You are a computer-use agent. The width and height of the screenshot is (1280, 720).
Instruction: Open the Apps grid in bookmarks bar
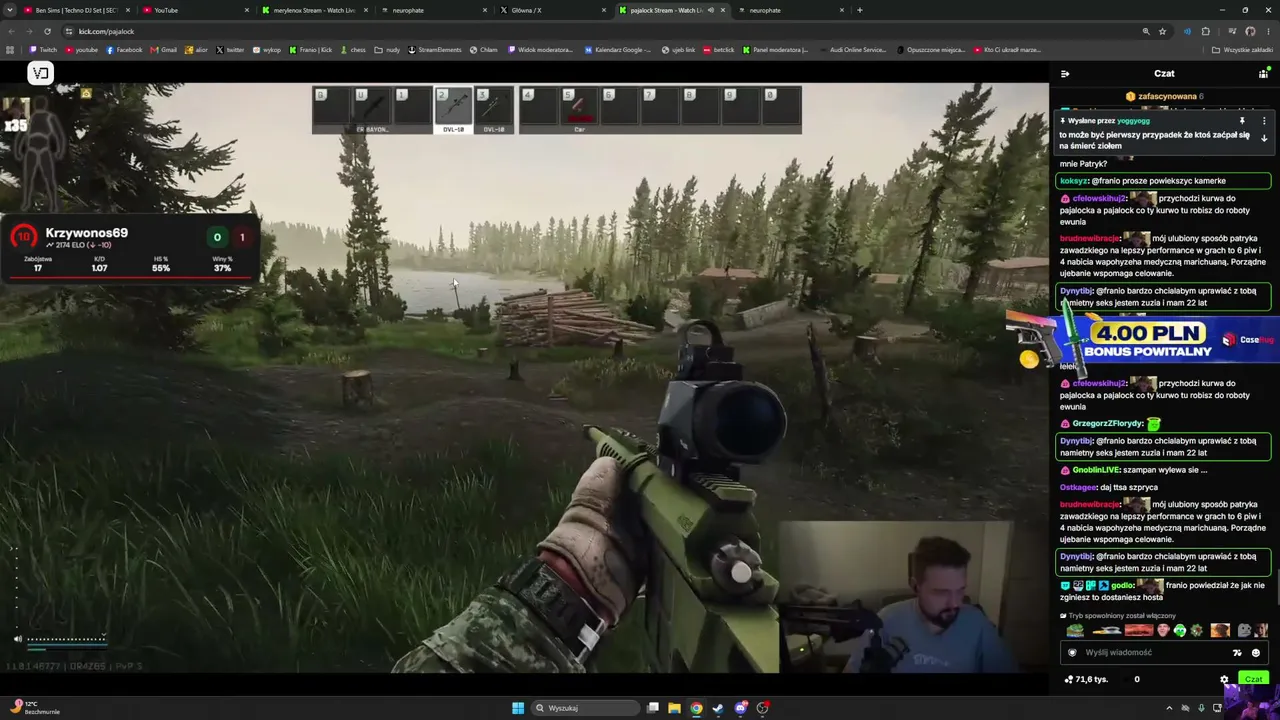click(x=10, y=50)
